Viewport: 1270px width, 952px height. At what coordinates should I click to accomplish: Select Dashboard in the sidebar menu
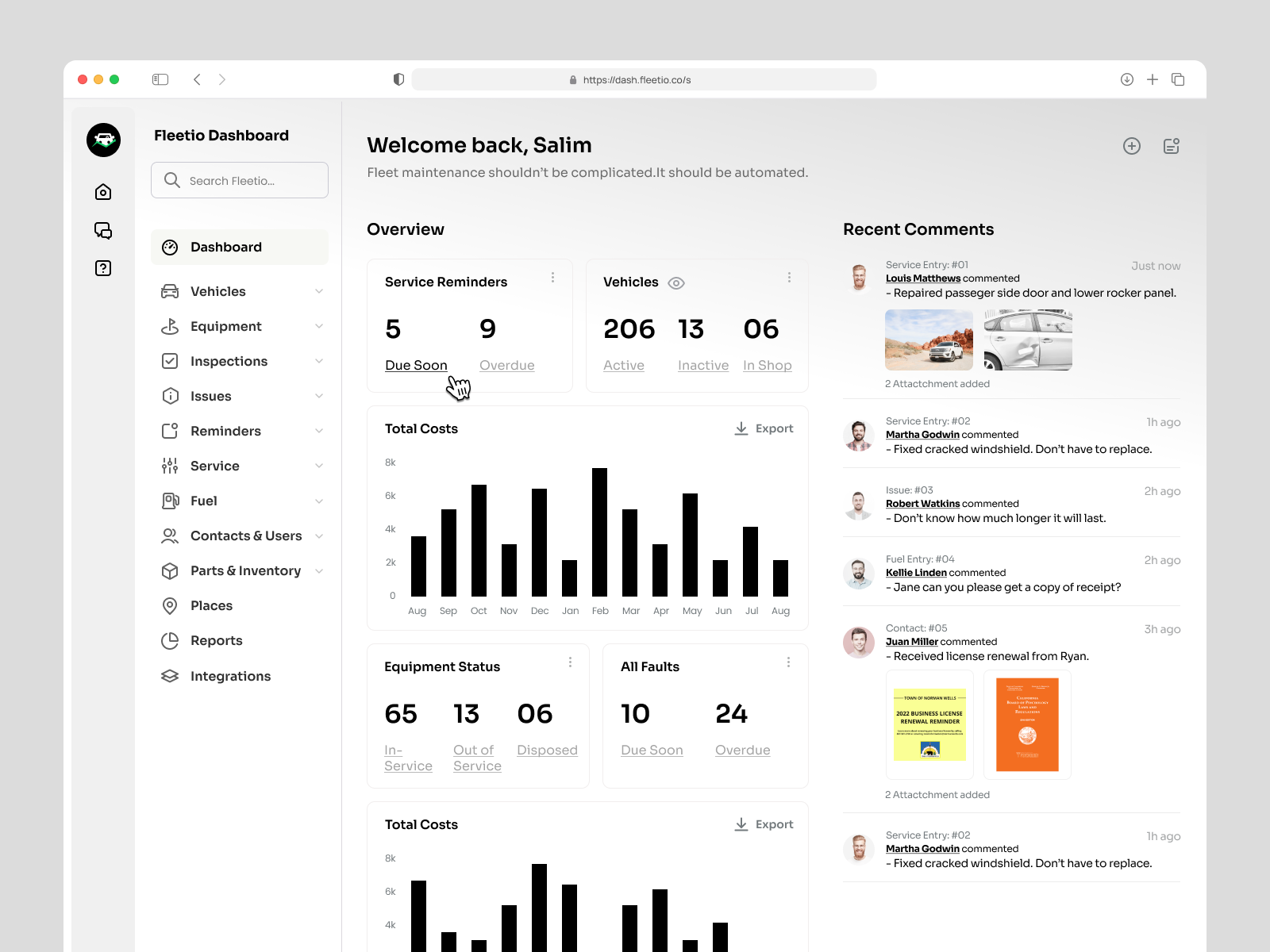226,247
